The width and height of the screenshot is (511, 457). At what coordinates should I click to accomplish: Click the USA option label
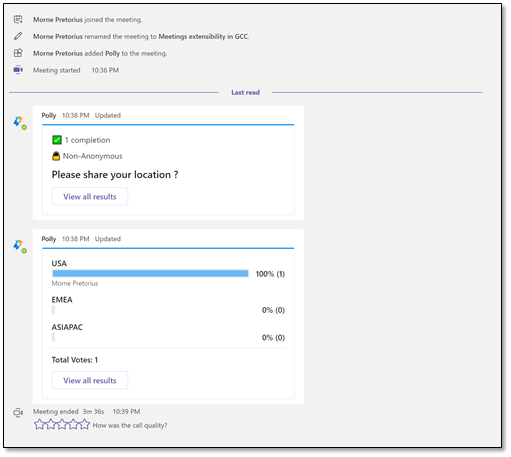pyautogui.click(x=59, y=263)
